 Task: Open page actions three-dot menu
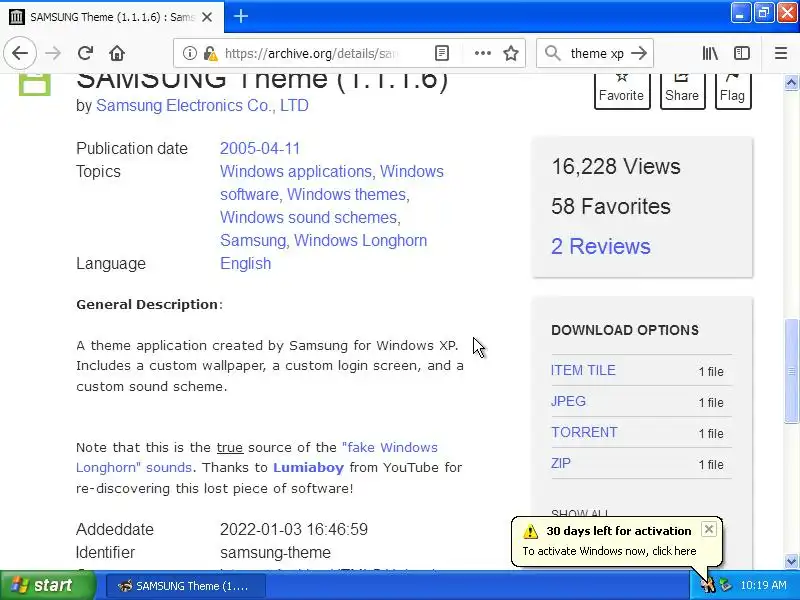(x=482, y=53)
